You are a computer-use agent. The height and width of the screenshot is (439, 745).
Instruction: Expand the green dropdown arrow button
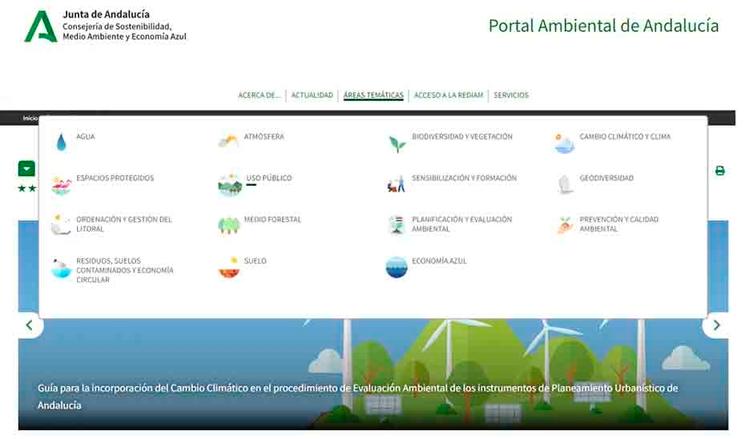[x=27, y=169]
